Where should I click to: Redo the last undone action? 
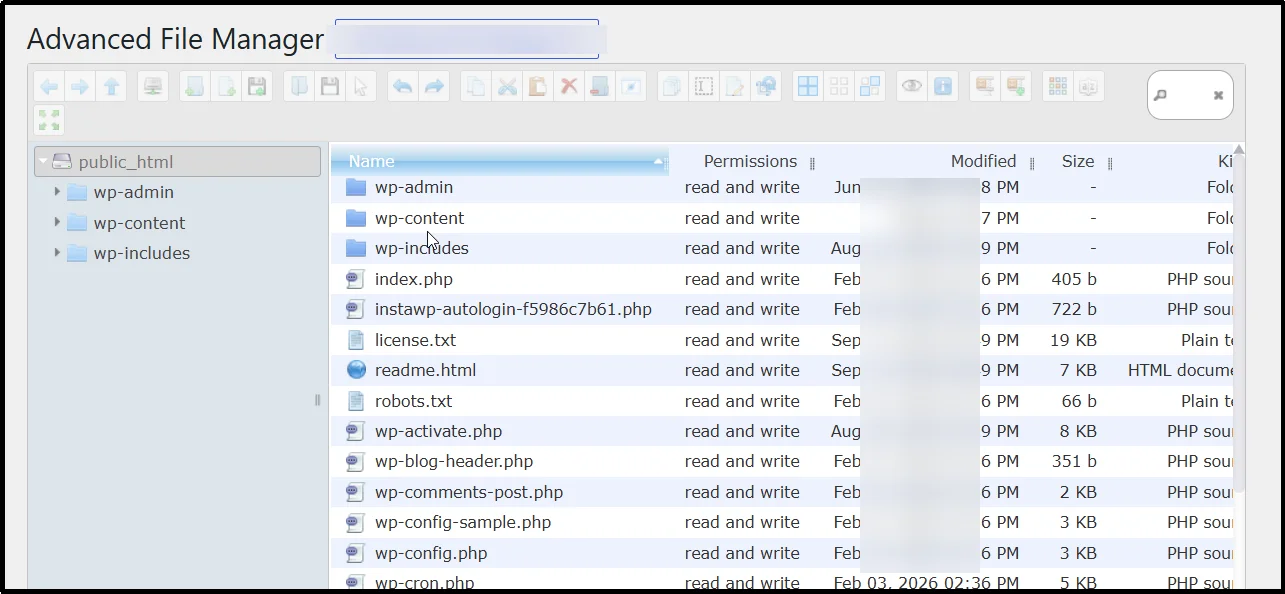click(x=433, y=87)
